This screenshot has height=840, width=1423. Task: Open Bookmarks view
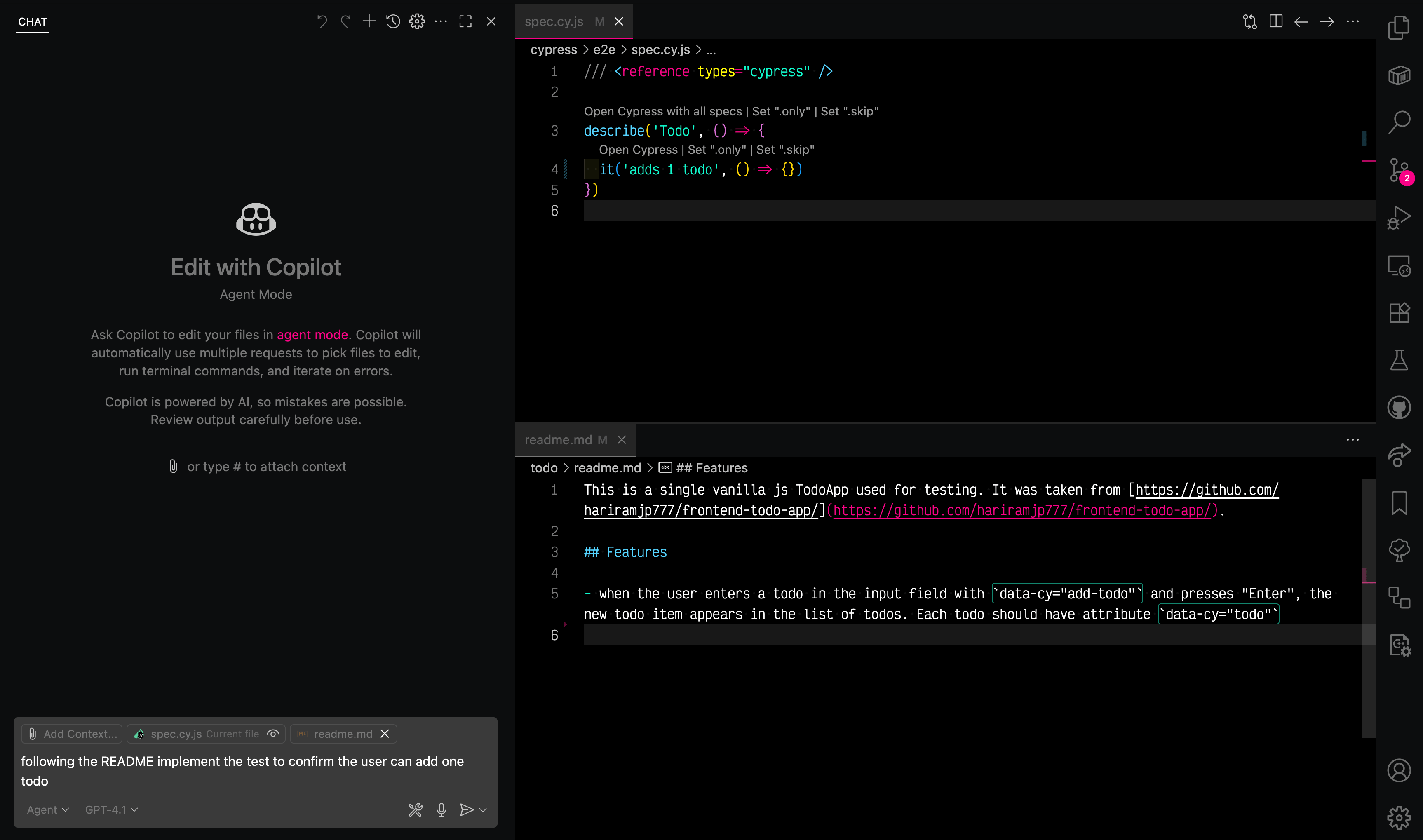1399,503
